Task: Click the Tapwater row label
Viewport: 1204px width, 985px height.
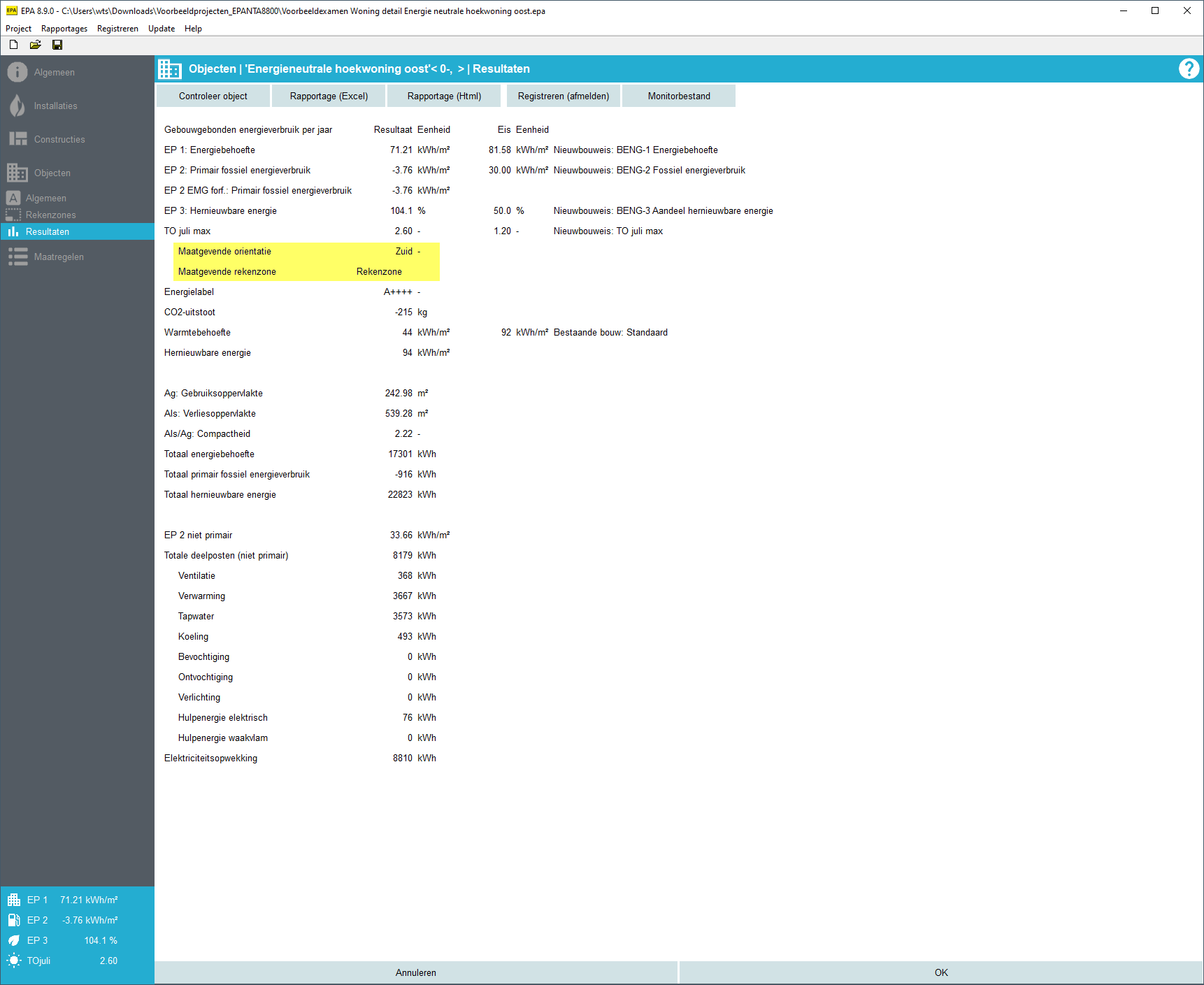Action: (x=196, y=616)
